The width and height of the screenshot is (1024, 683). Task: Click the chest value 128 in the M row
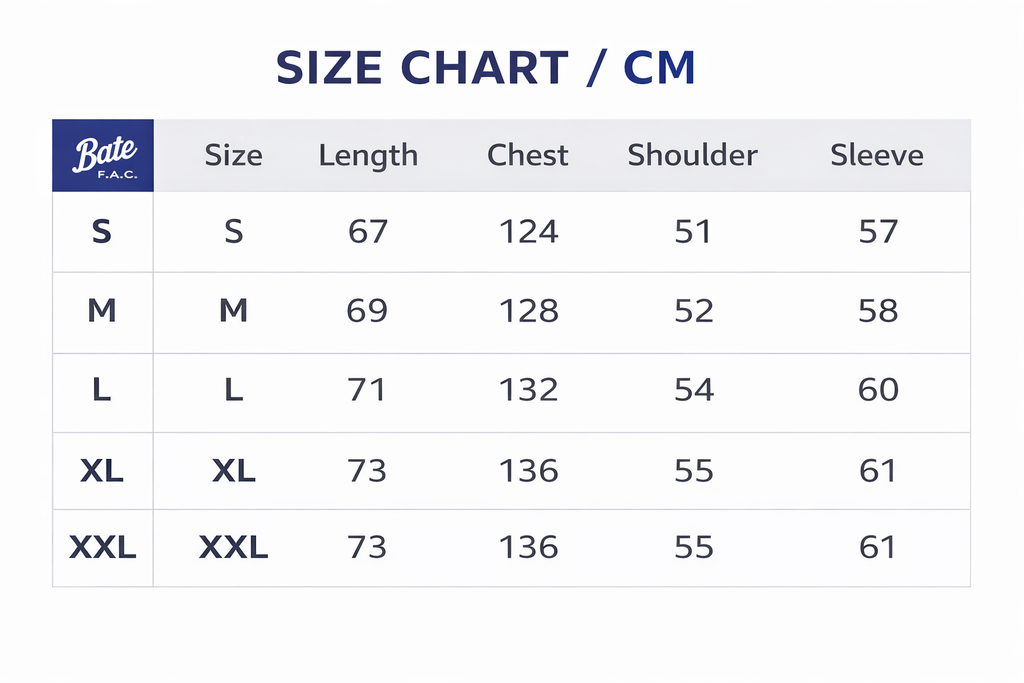tap(528, 311)
